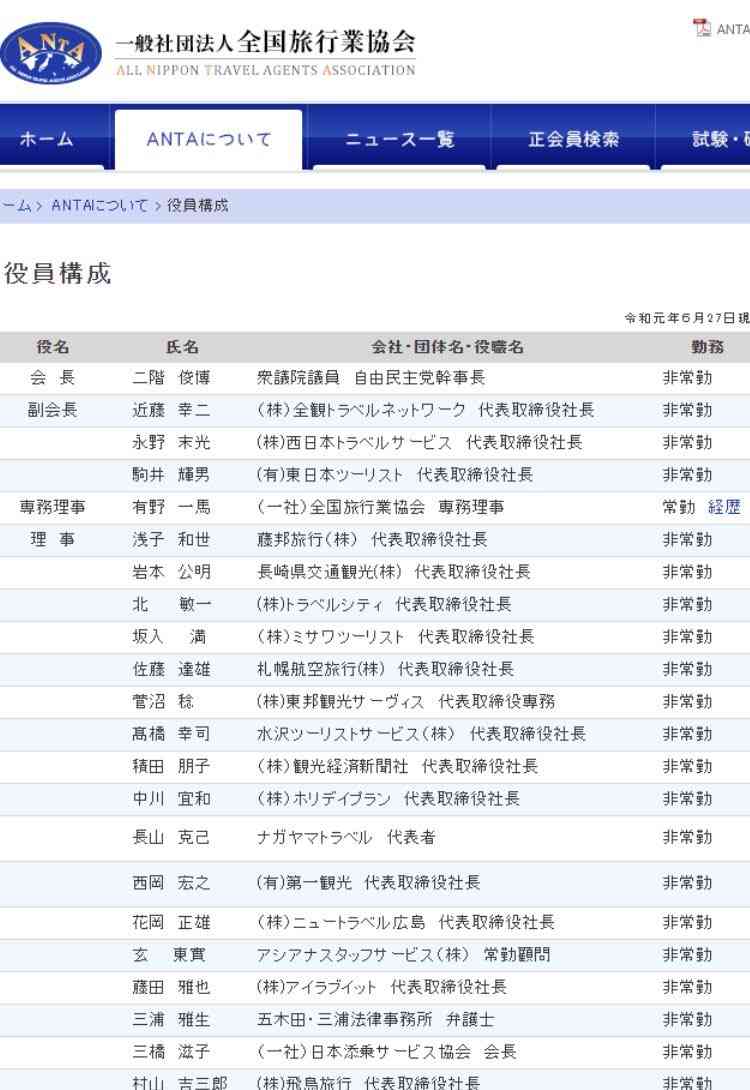Click 常勤 status in 有野 一馬 row
Screen dimensions: 750x1090
coord(679,507)
